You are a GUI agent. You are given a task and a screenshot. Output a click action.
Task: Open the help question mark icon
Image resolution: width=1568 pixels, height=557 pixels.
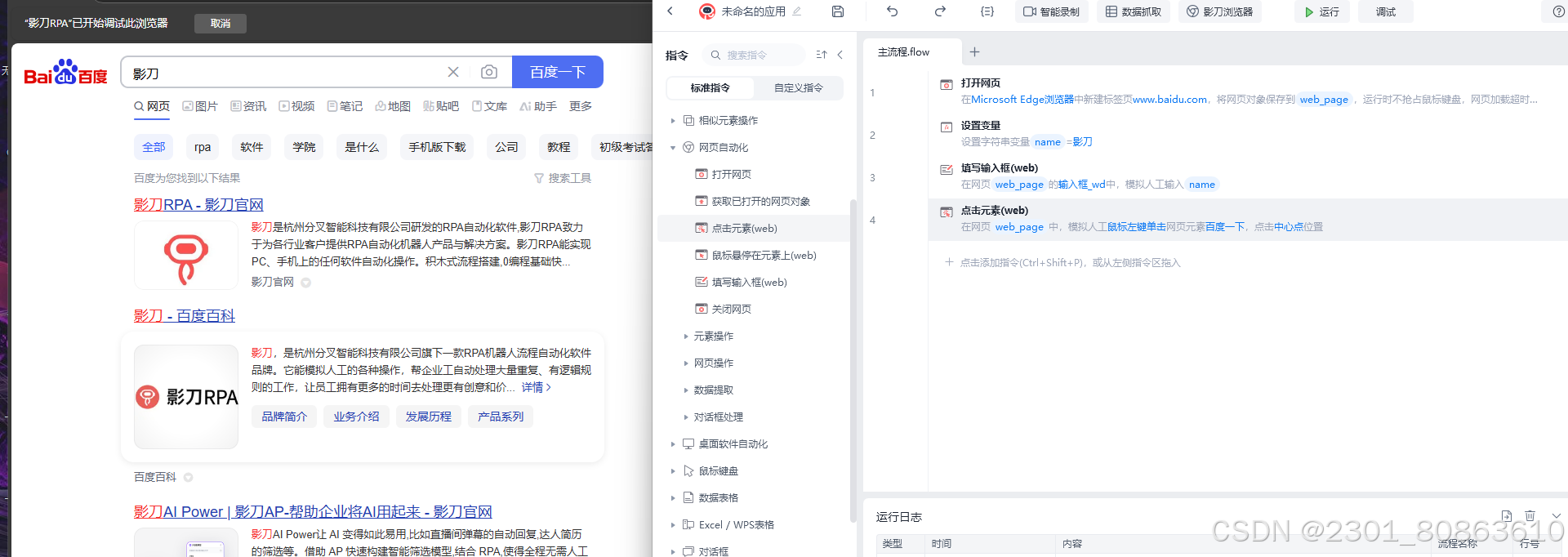(x=1558, y=11)
